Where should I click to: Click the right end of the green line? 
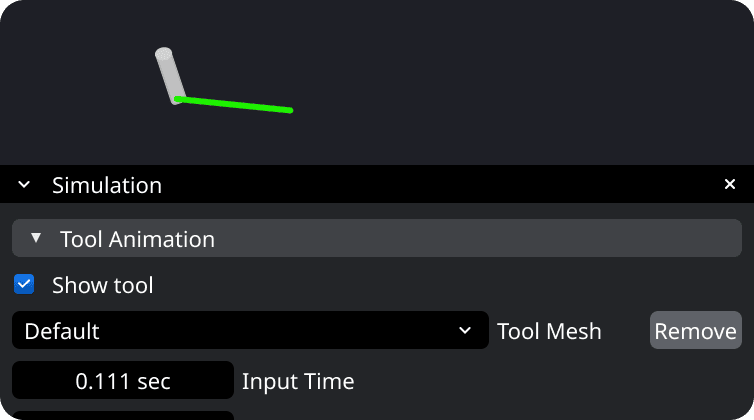[x=289, y=110]
